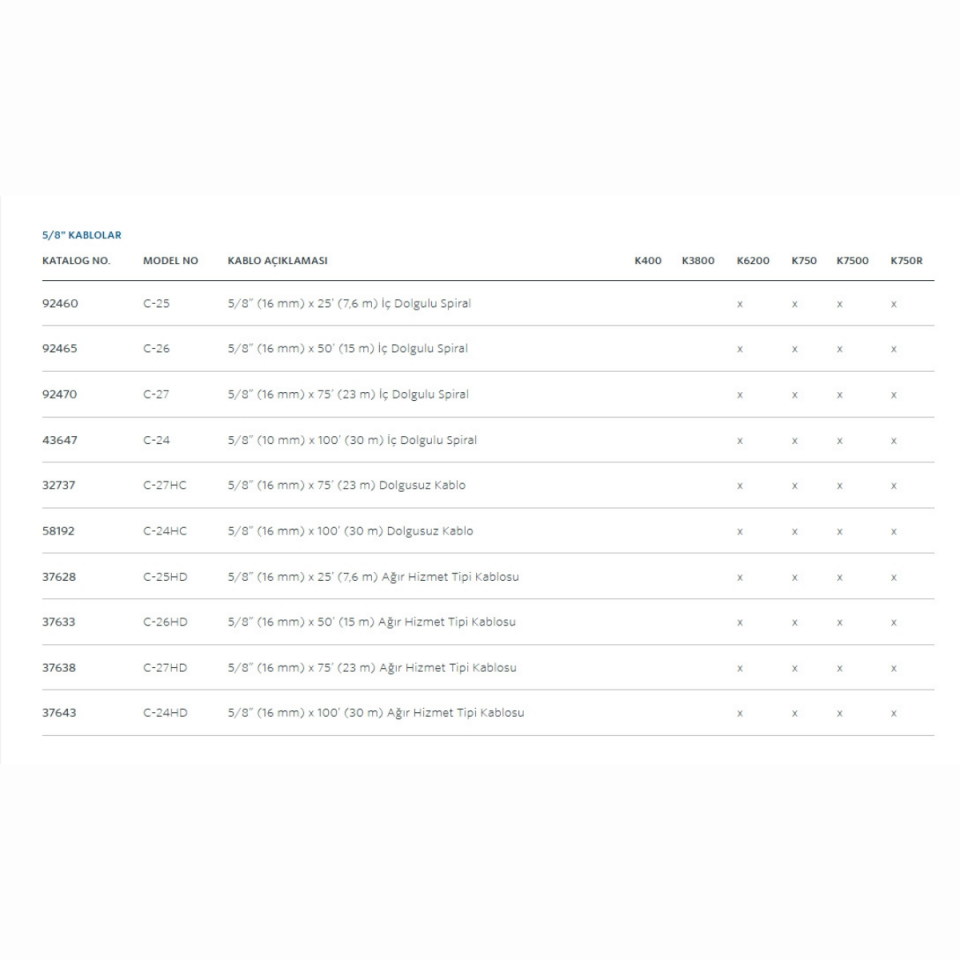This screenshot has width=960, height=960.
Task: Click the KABLO AÇIKLAMASI column header
Action: coord(277,261)
